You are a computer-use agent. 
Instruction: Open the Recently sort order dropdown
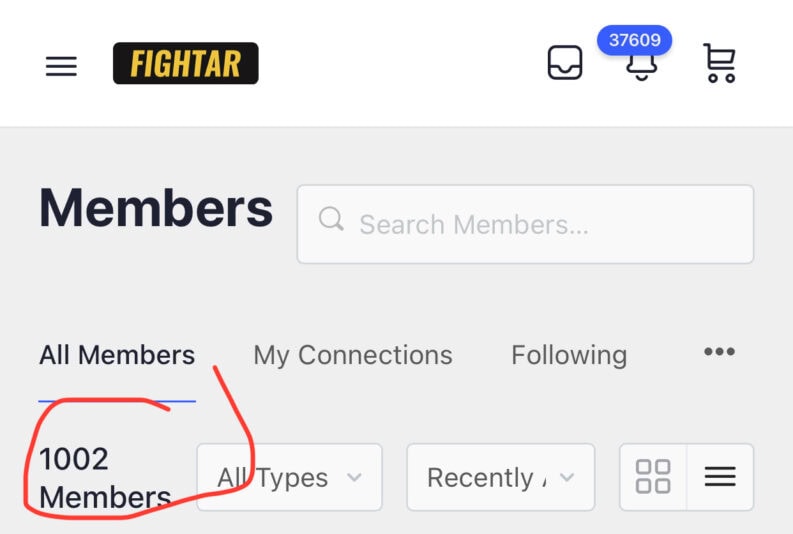coord(500,478)
